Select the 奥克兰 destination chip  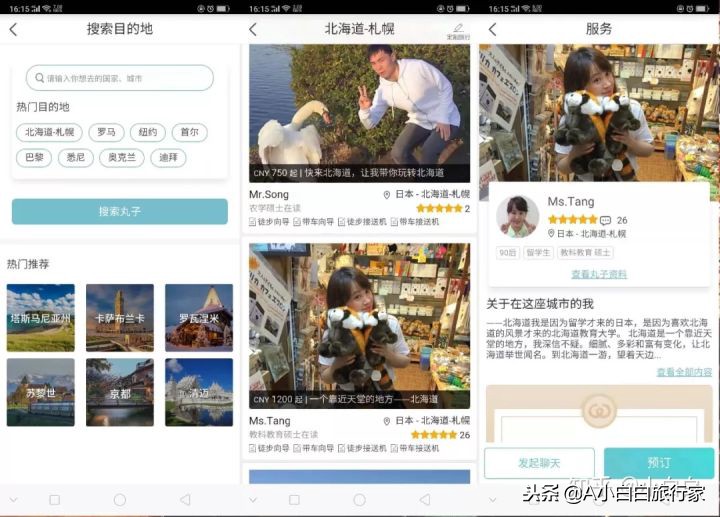(x=122, y=157)
